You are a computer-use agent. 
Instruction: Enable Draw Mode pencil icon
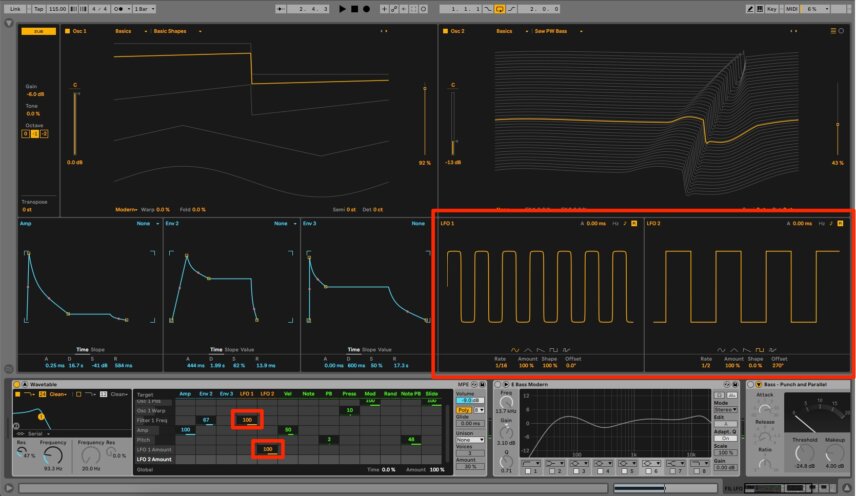[x=750, y=9]
